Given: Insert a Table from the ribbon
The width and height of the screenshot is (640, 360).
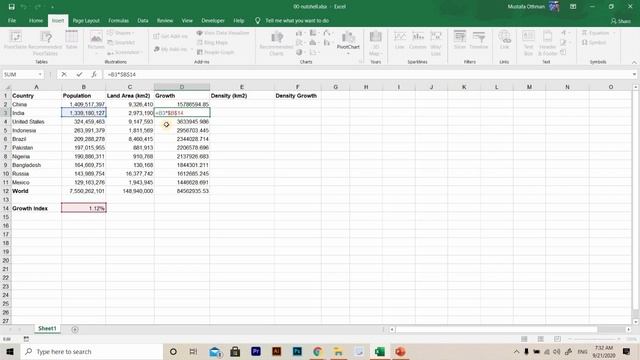Looking at the screenshot, I should [71, 40].
